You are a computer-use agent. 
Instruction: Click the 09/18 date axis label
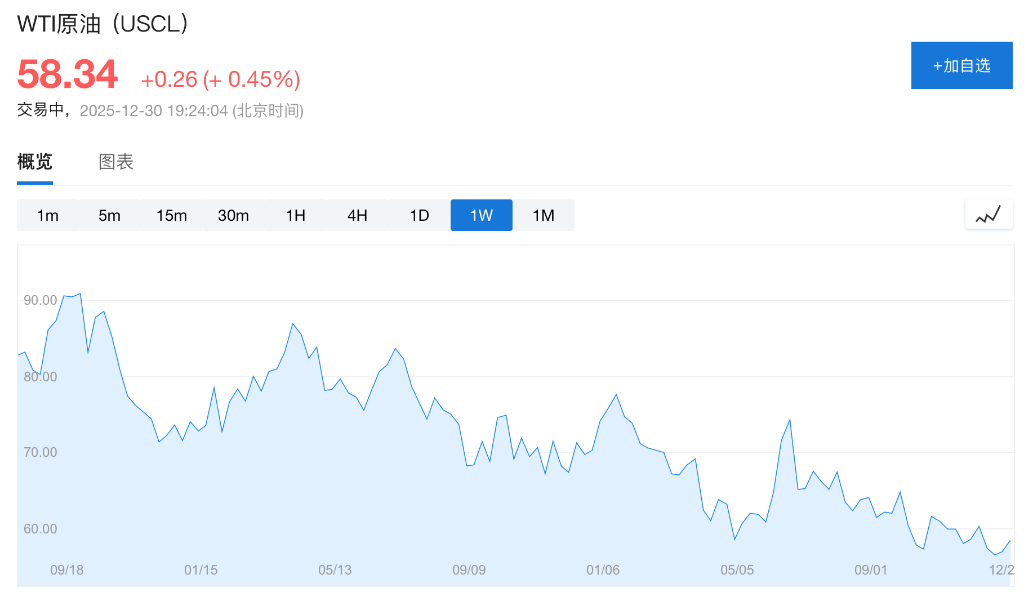coord(66,569)
